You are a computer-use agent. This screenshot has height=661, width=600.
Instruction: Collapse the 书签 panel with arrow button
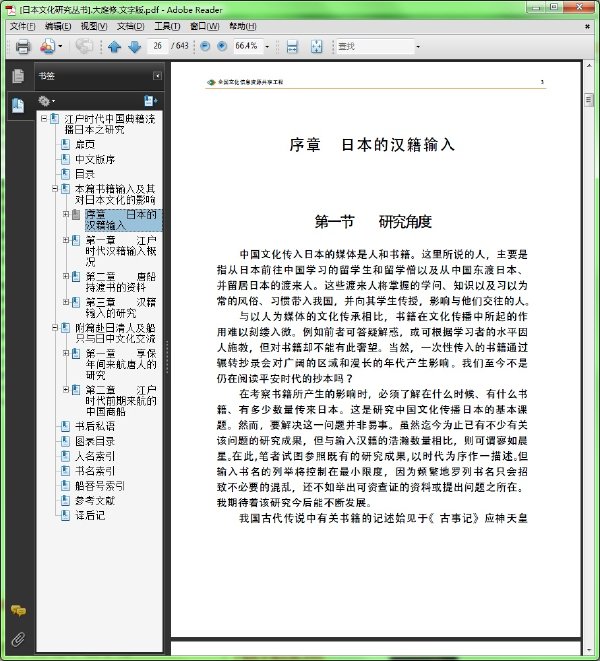(157, 76)
